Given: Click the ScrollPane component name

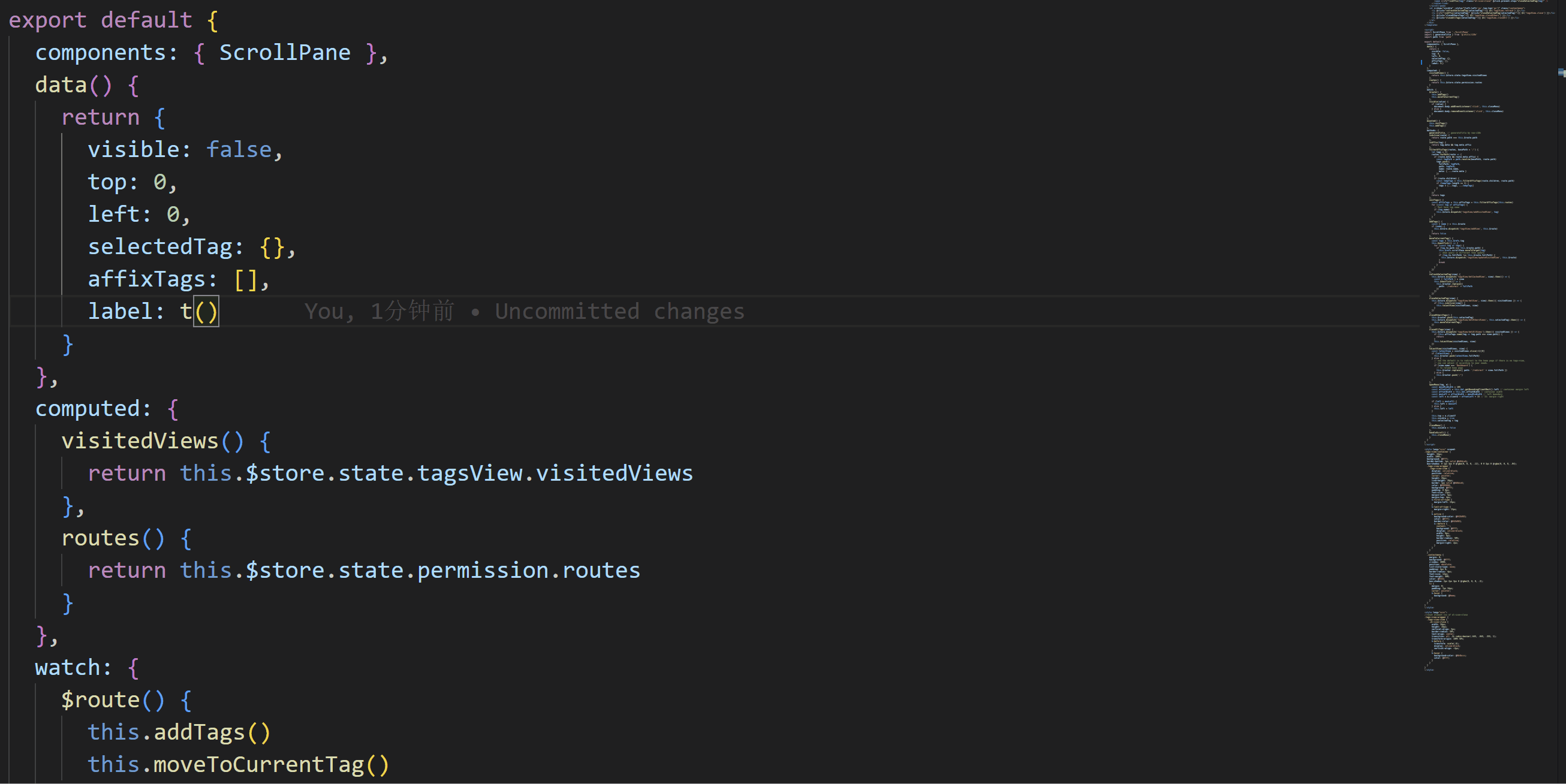Looking at the screenshot, I should coord(285,53).
